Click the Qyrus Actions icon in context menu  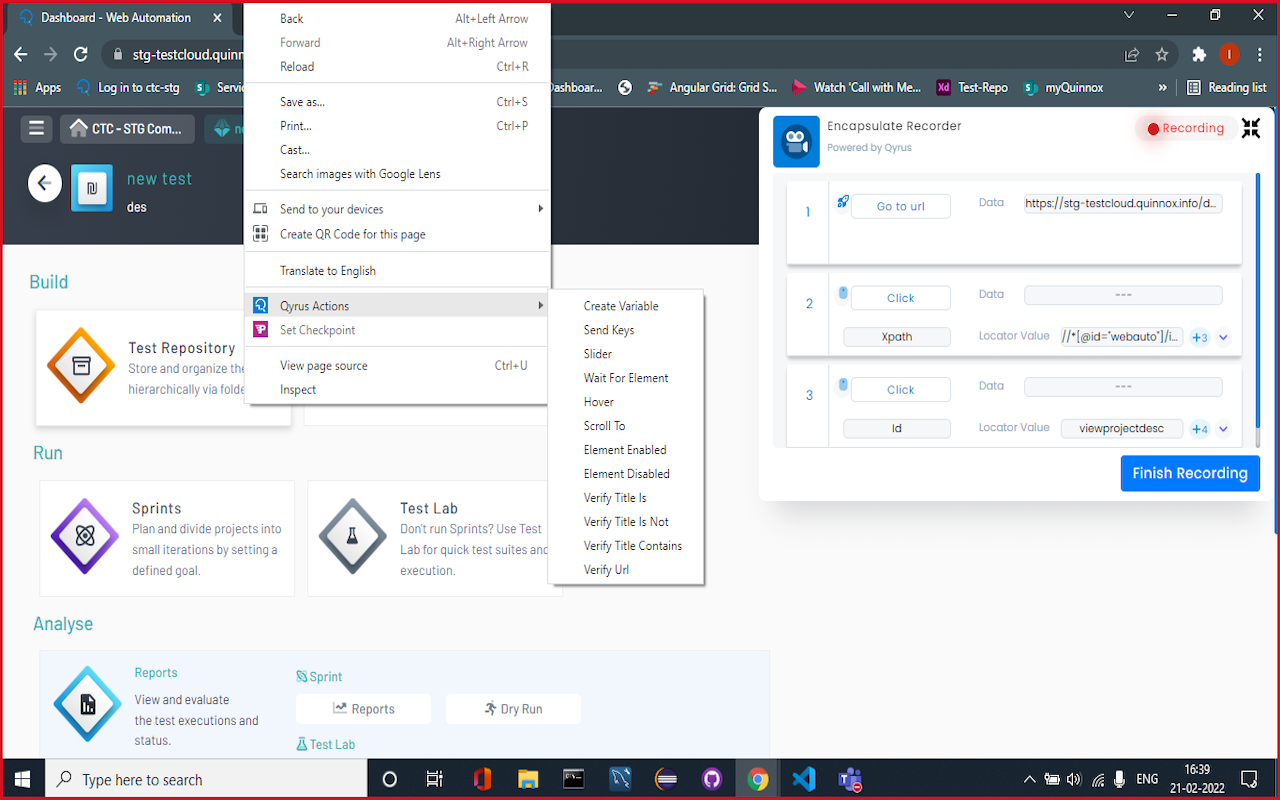[258, 305]
